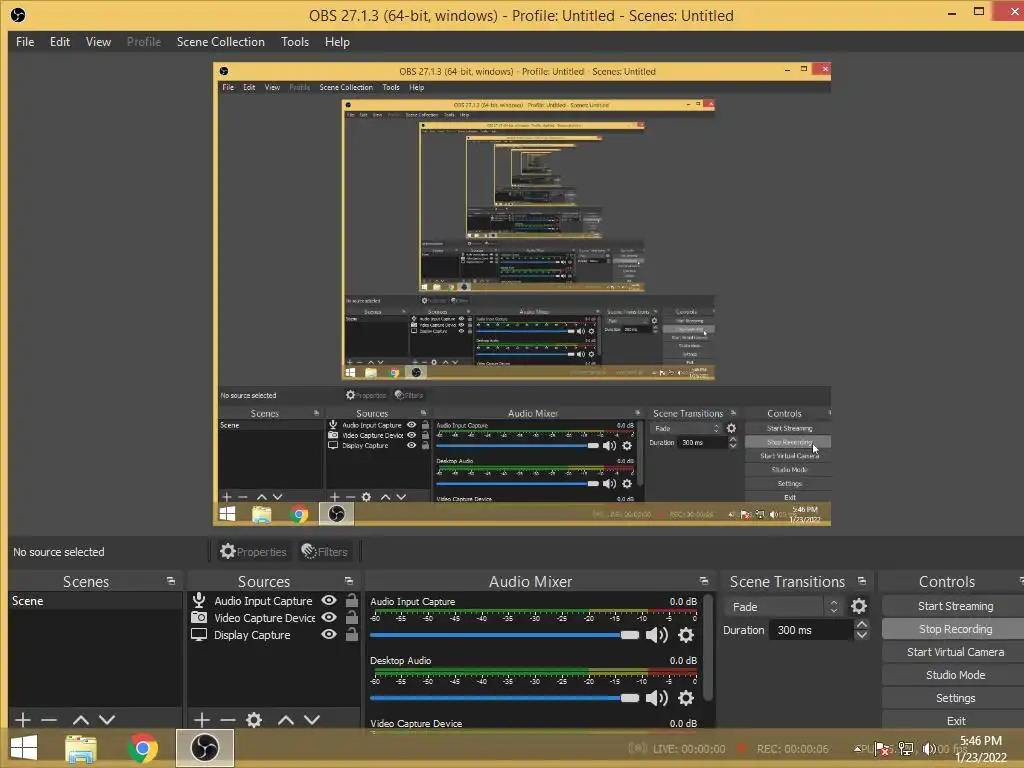
Task: Pop out the Sources dock
Action: click(349, 581)
